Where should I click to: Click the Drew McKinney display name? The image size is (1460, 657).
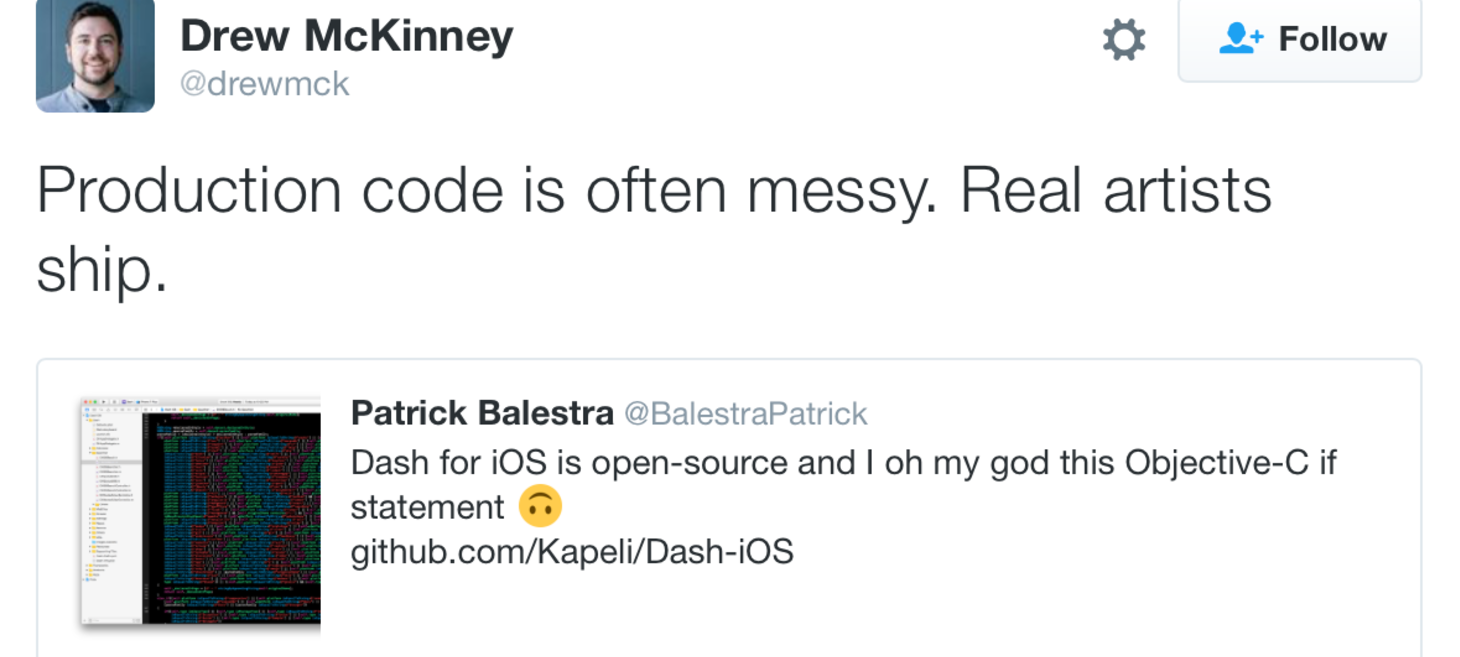pyautogui.click(x=346, y=37)
